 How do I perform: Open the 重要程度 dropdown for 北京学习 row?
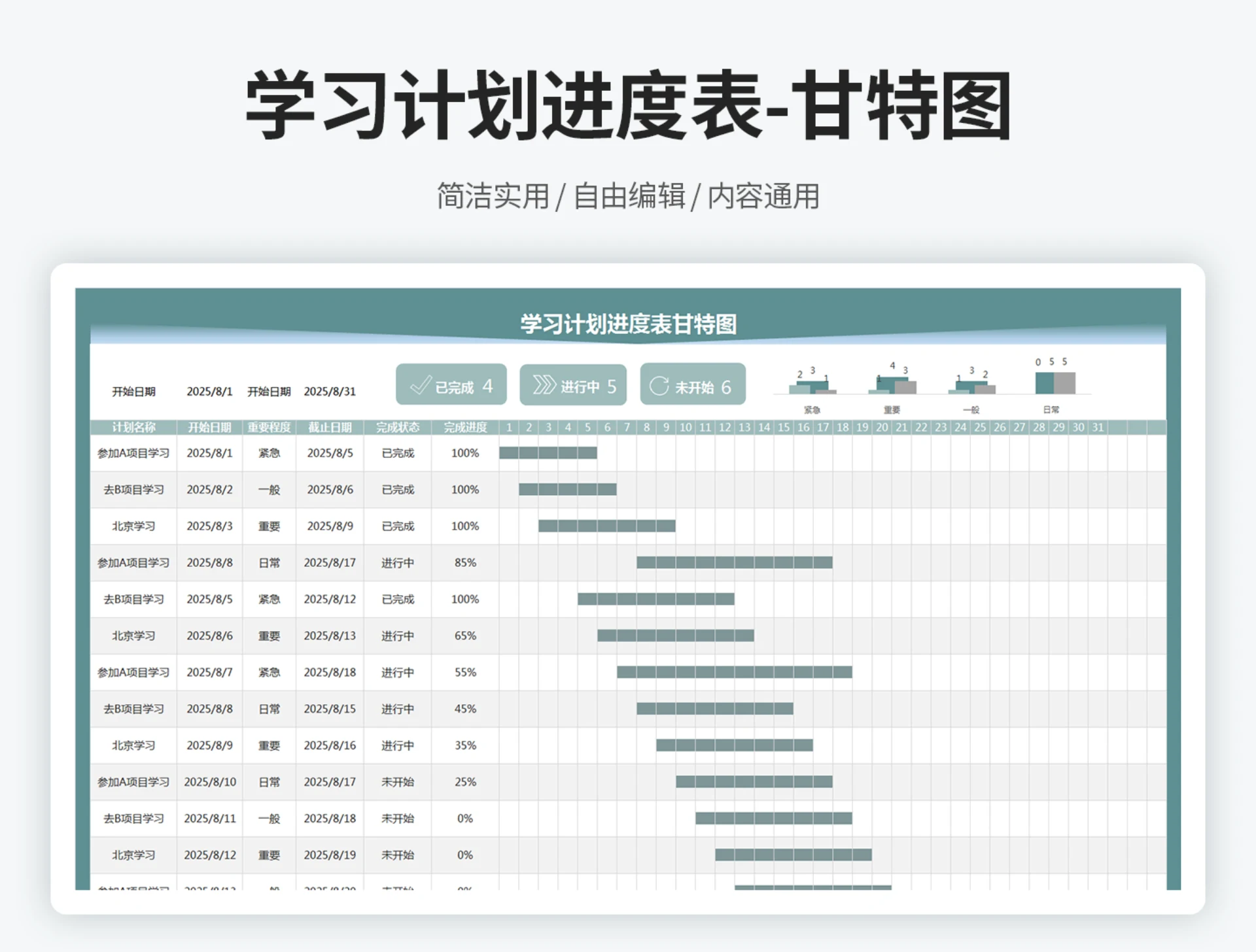270,526
